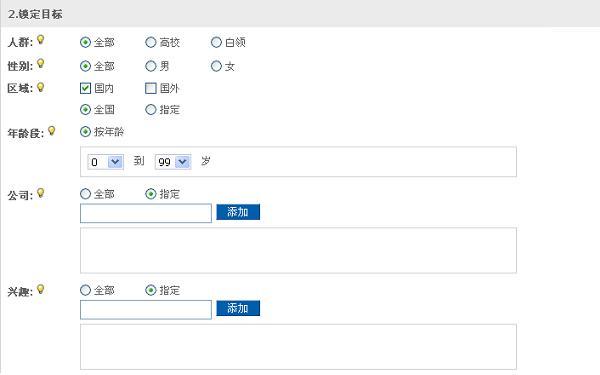Image resolution: width=600 pixels, height=375 pixels.
Task: Click the lightbulb hint icon beside 区域
Action: pos(40,87)
